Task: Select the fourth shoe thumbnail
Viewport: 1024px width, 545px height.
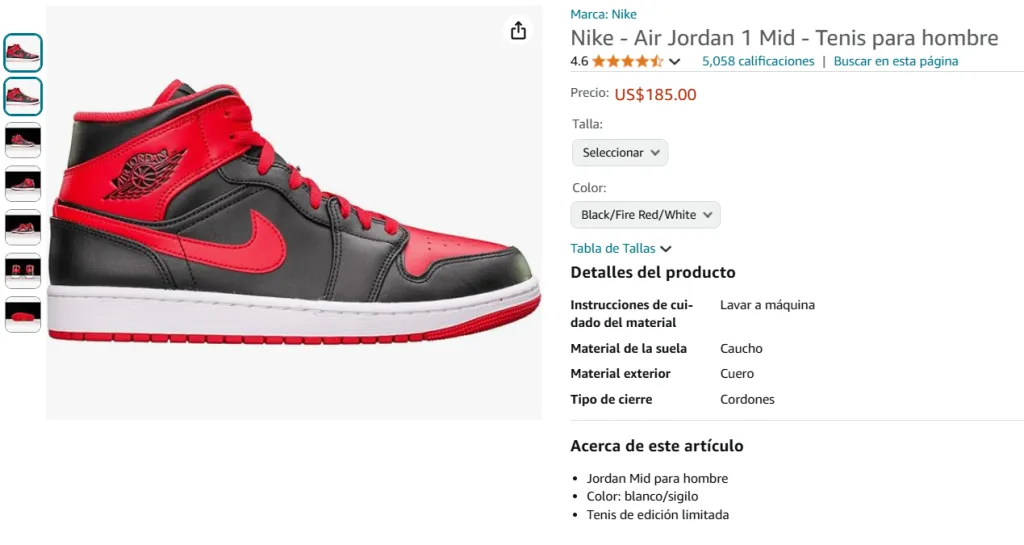Action: coord(23,183)
